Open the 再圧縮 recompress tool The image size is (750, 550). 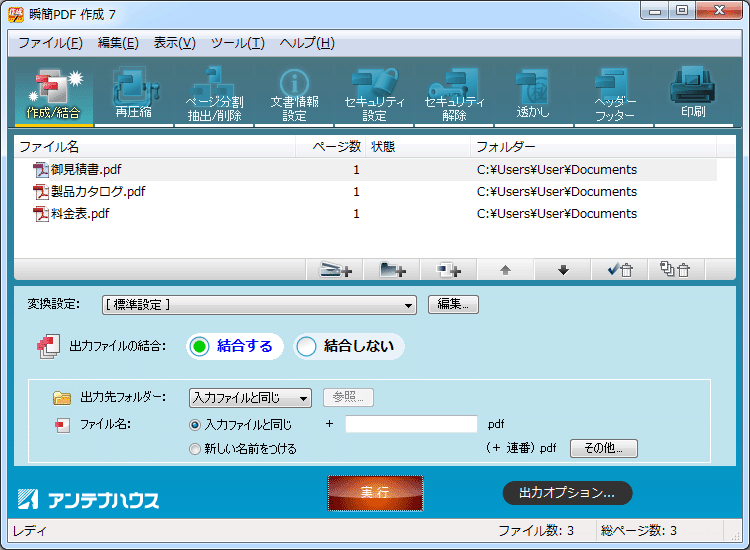click(133, 95)
